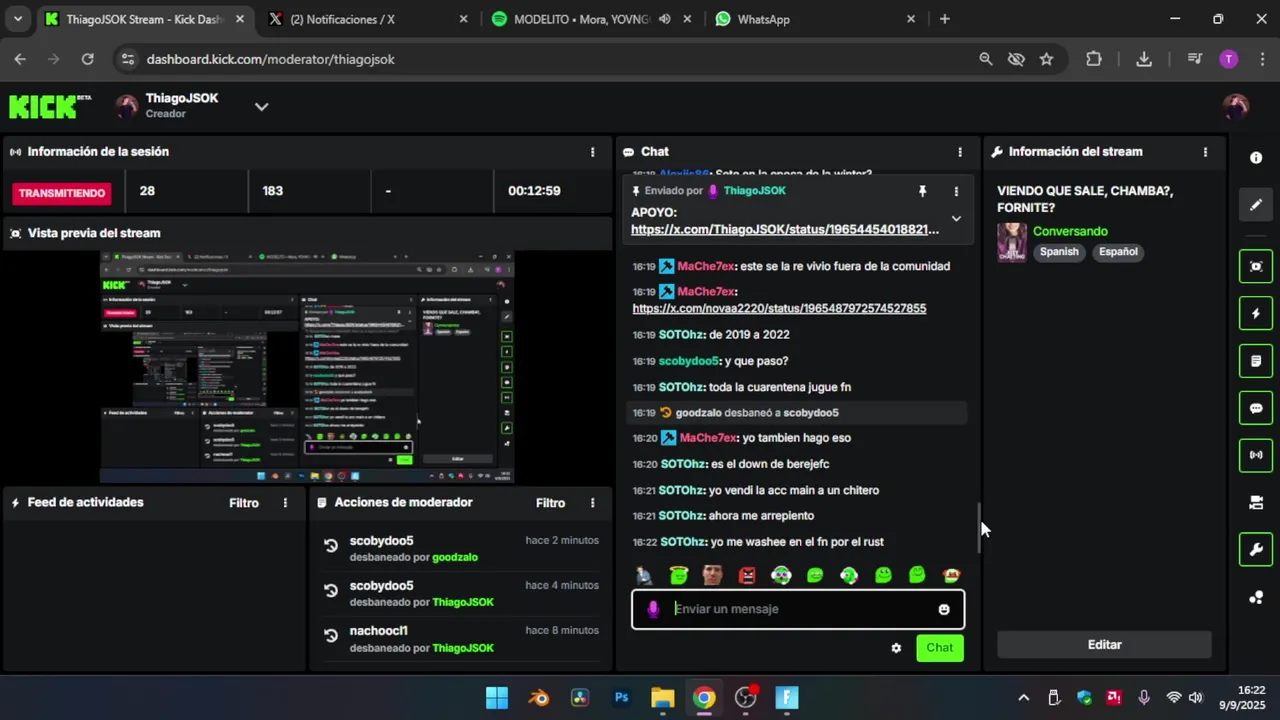The height and width of the screenshot is (720, 1280).
Task: Click the address bar URL
Action: pyautogui.click(x=270, y=59)
